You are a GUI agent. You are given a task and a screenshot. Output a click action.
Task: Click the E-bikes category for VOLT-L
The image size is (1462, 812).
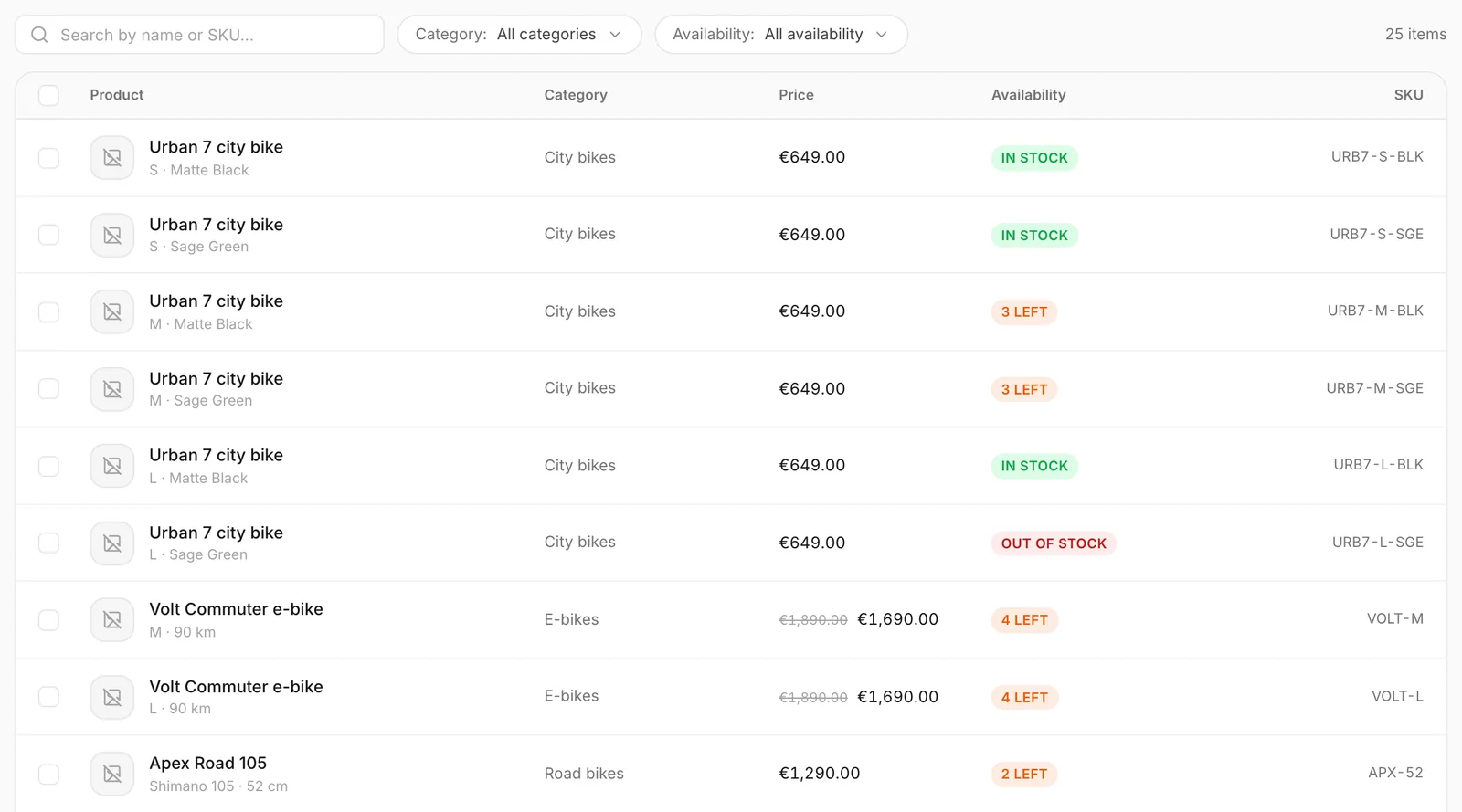(x=571, y=696)
